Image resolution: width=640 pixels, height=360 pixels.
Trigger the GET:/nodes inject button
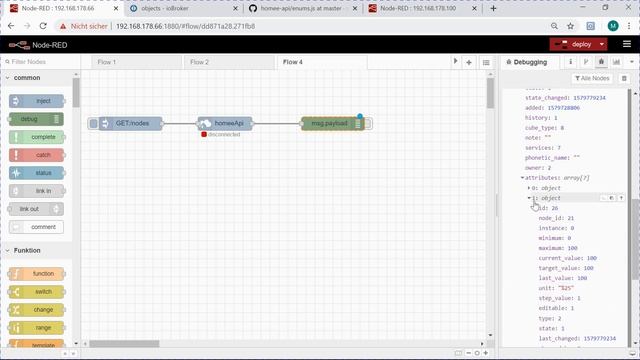pos(93,123)
